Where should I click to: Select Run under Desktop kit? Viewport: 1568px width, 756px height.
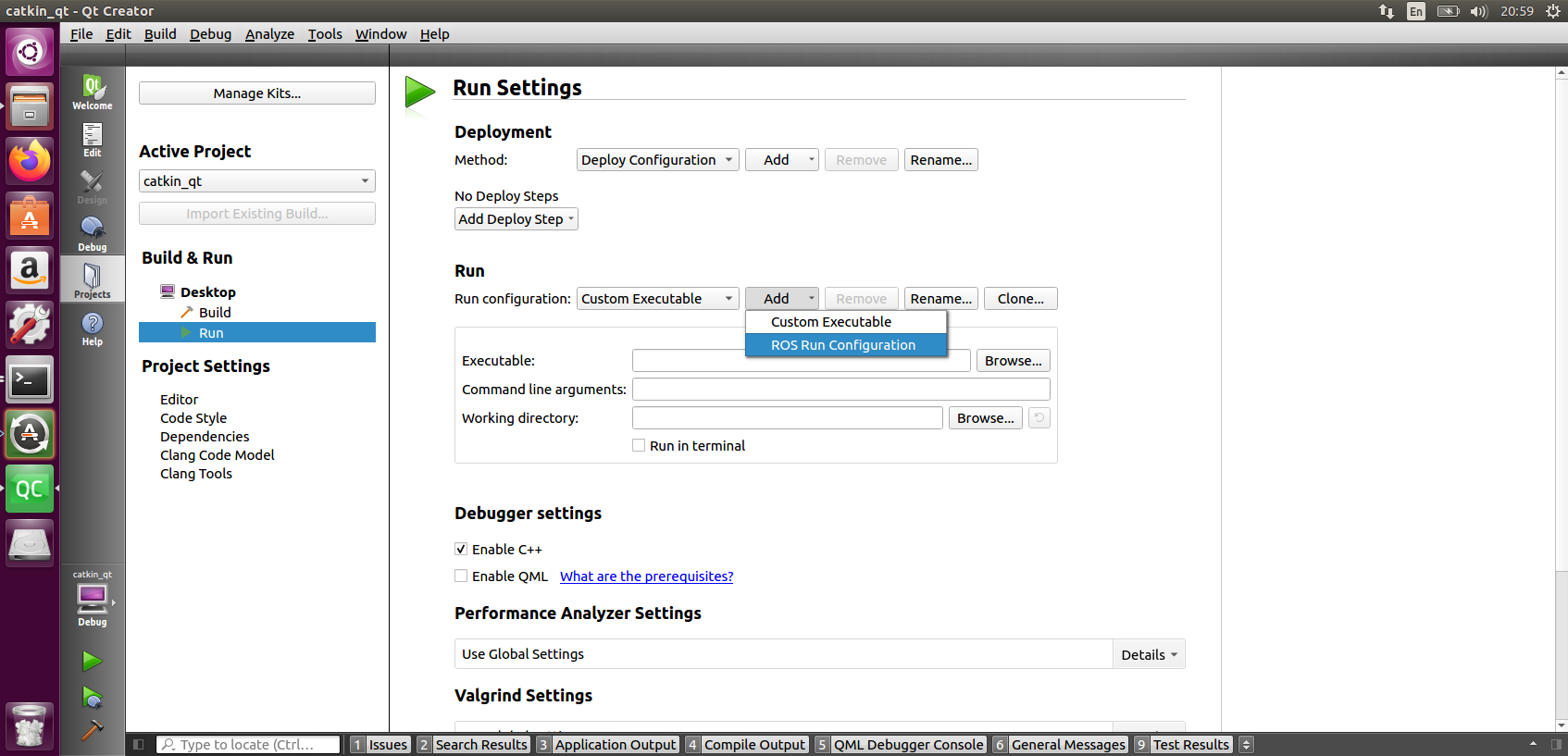tap(257, 332)
